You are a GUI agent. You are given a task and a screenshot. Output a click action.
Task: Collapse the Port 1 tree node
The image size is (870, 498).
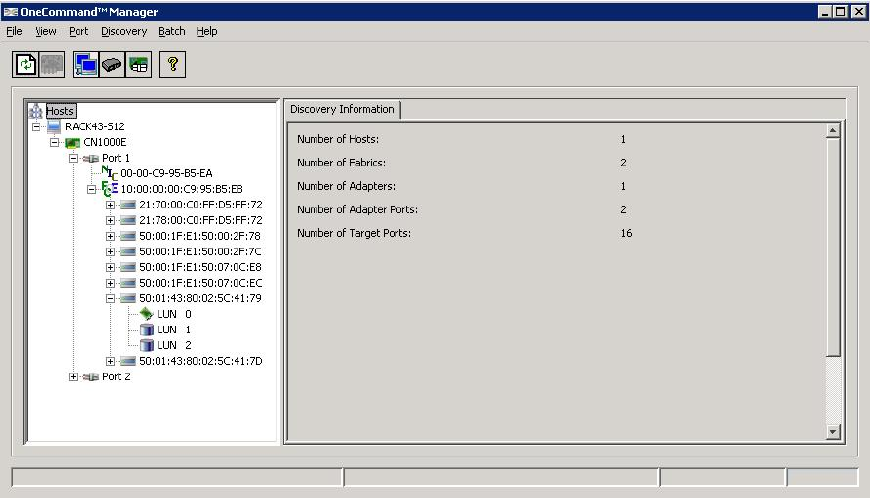(73, 159)
